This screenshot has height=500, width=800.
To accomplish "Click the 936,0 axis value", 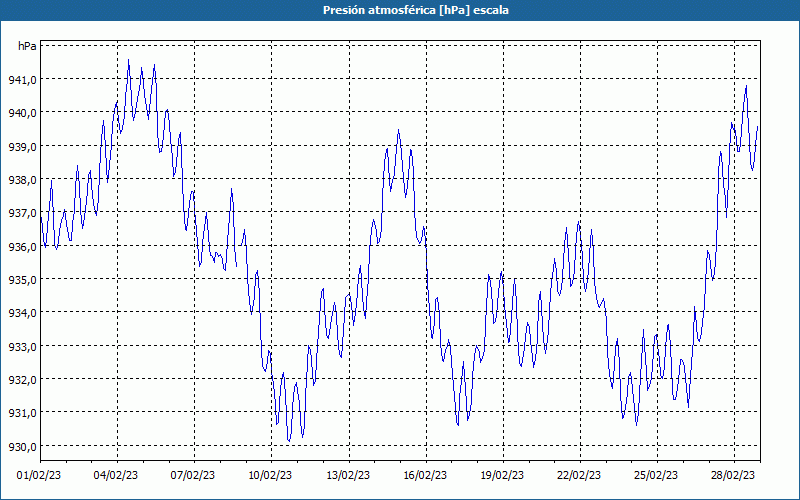I will [22, 247].
